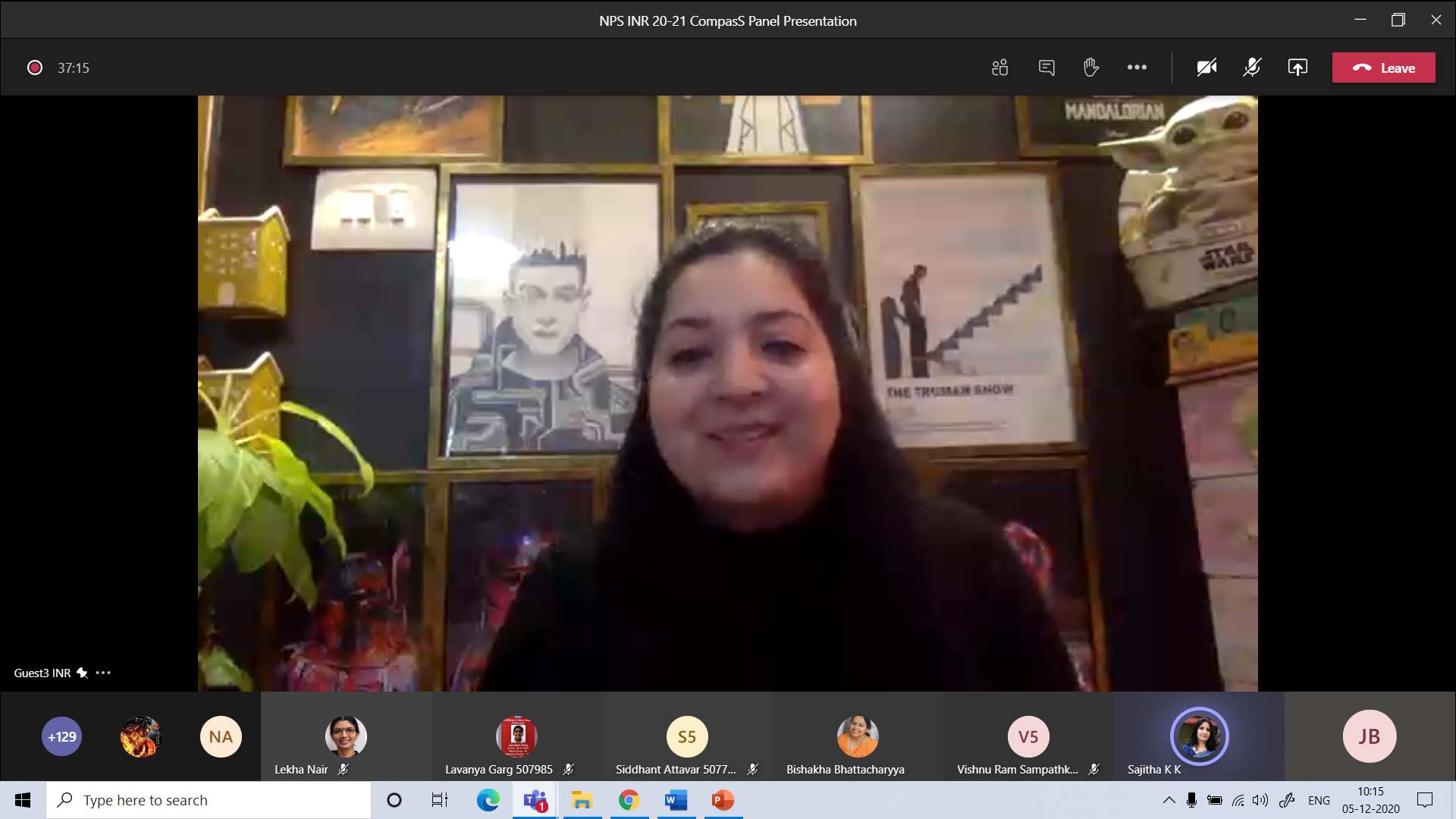1456x819 pixels.
Task: Click the taskbar search box
Action: click(x=209, y=800)
